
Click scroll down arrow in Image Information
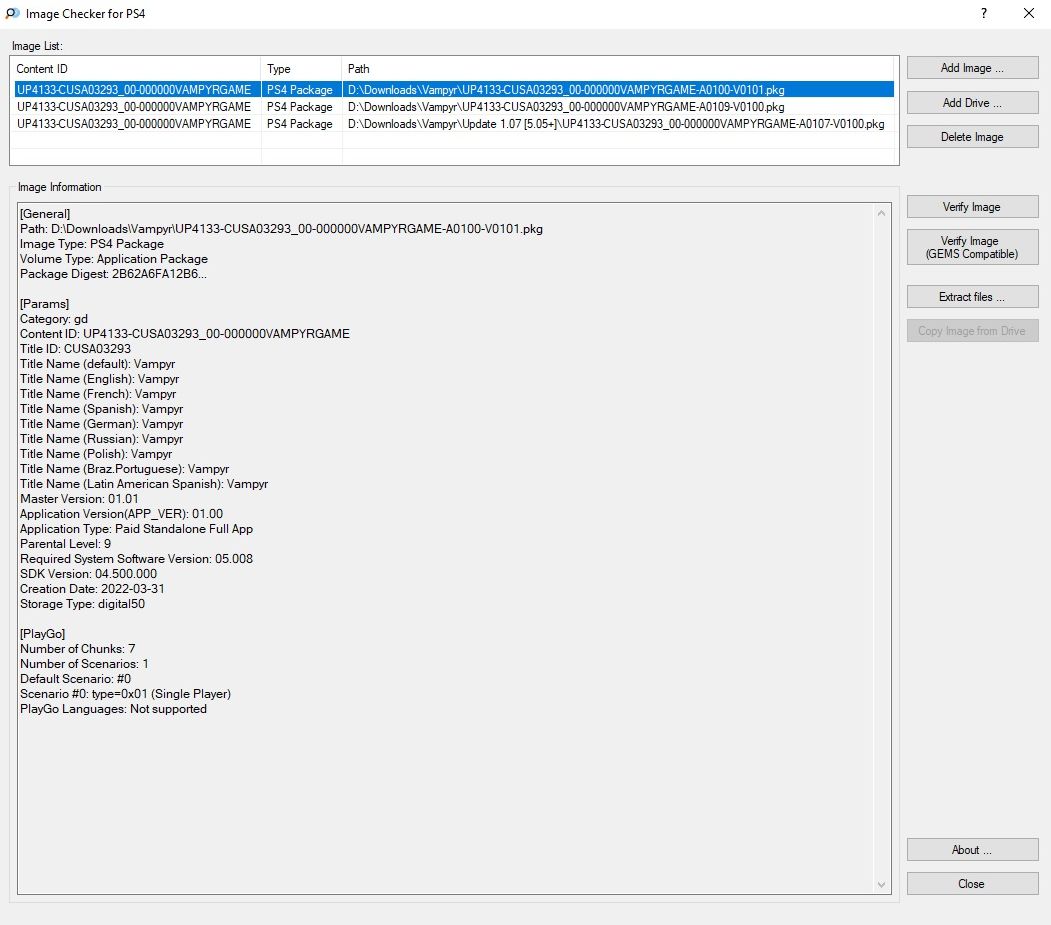[881, 885]
